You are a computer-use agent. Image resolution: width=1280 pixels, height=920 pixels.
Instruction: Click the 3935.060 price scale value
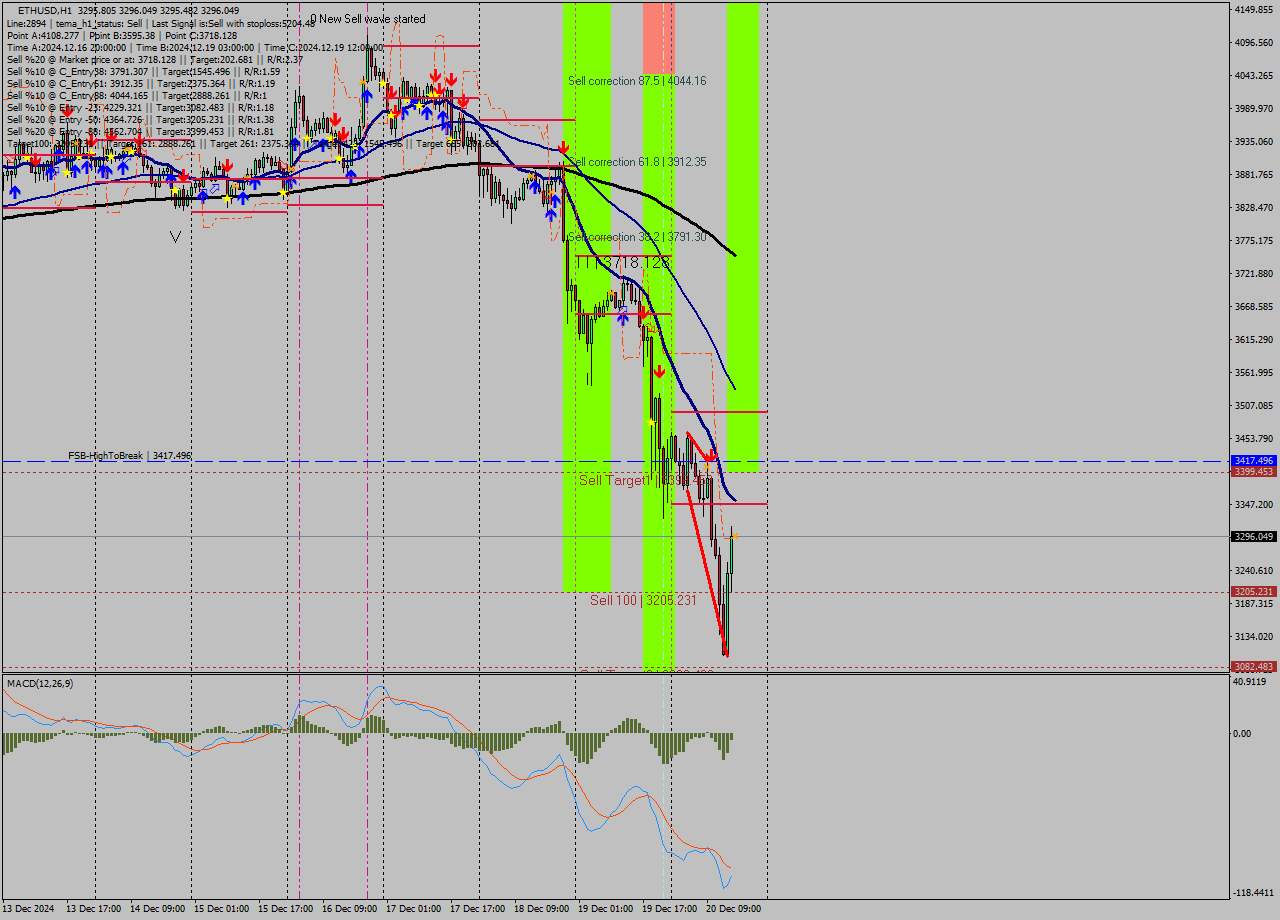pyautogui.click(x=1254, y=142)
